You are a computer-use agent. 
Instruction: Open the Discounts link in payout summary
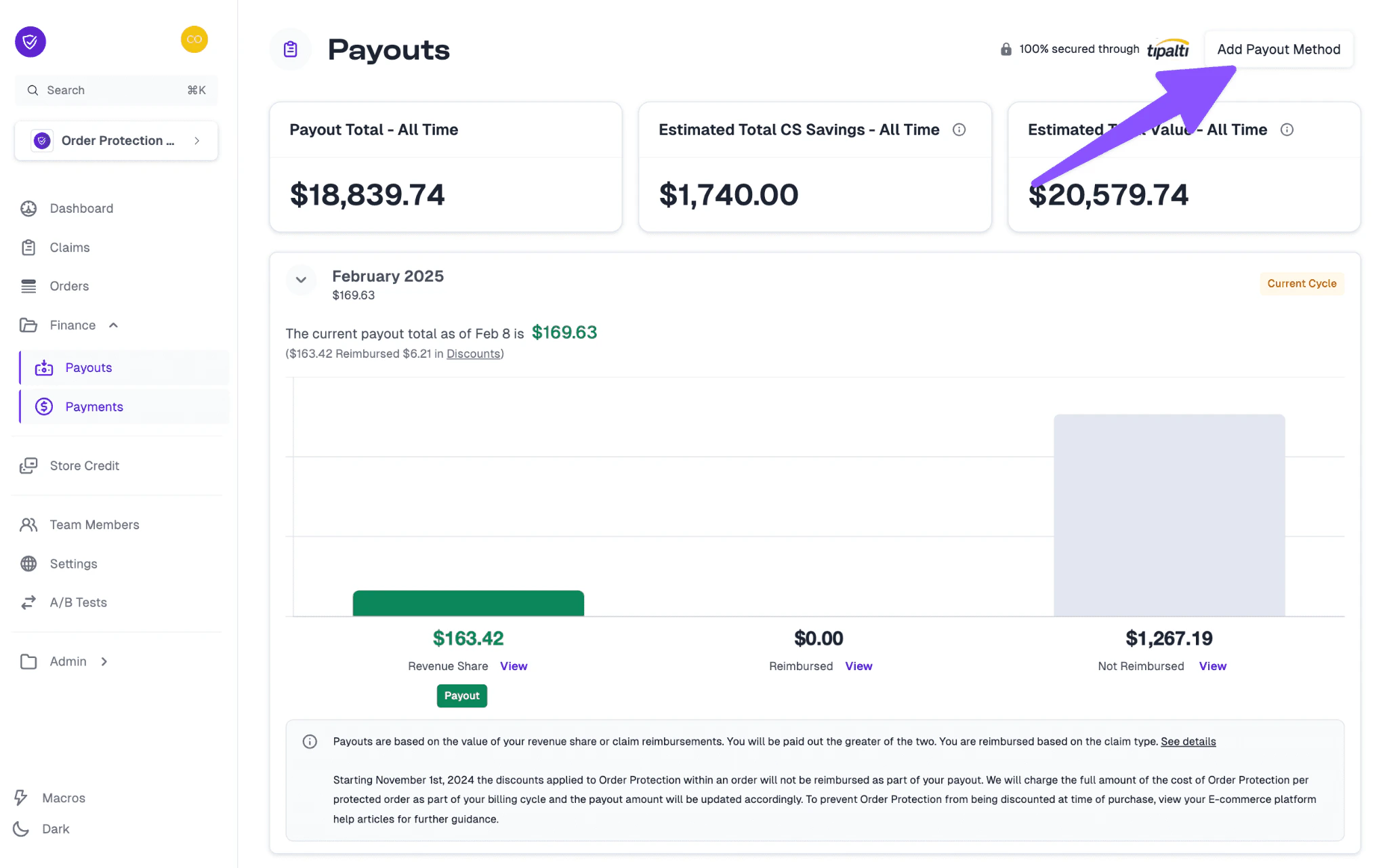tap(473, 353)
